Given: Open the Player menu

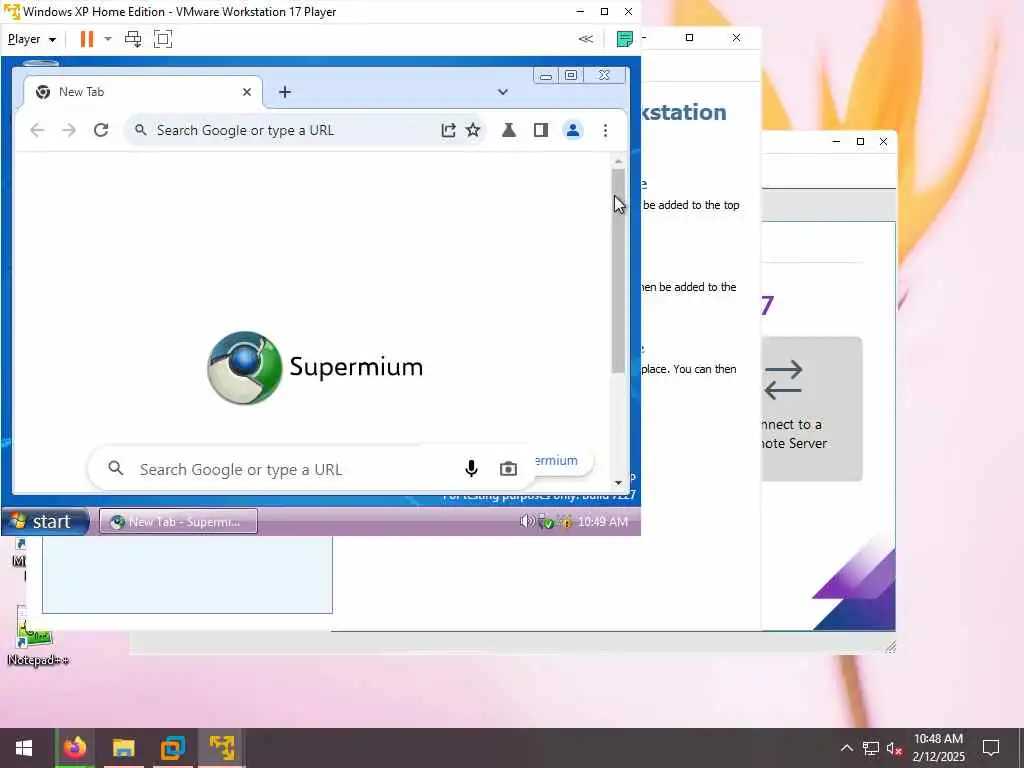Looking at the screenshot, I should (x=31, y=39).
